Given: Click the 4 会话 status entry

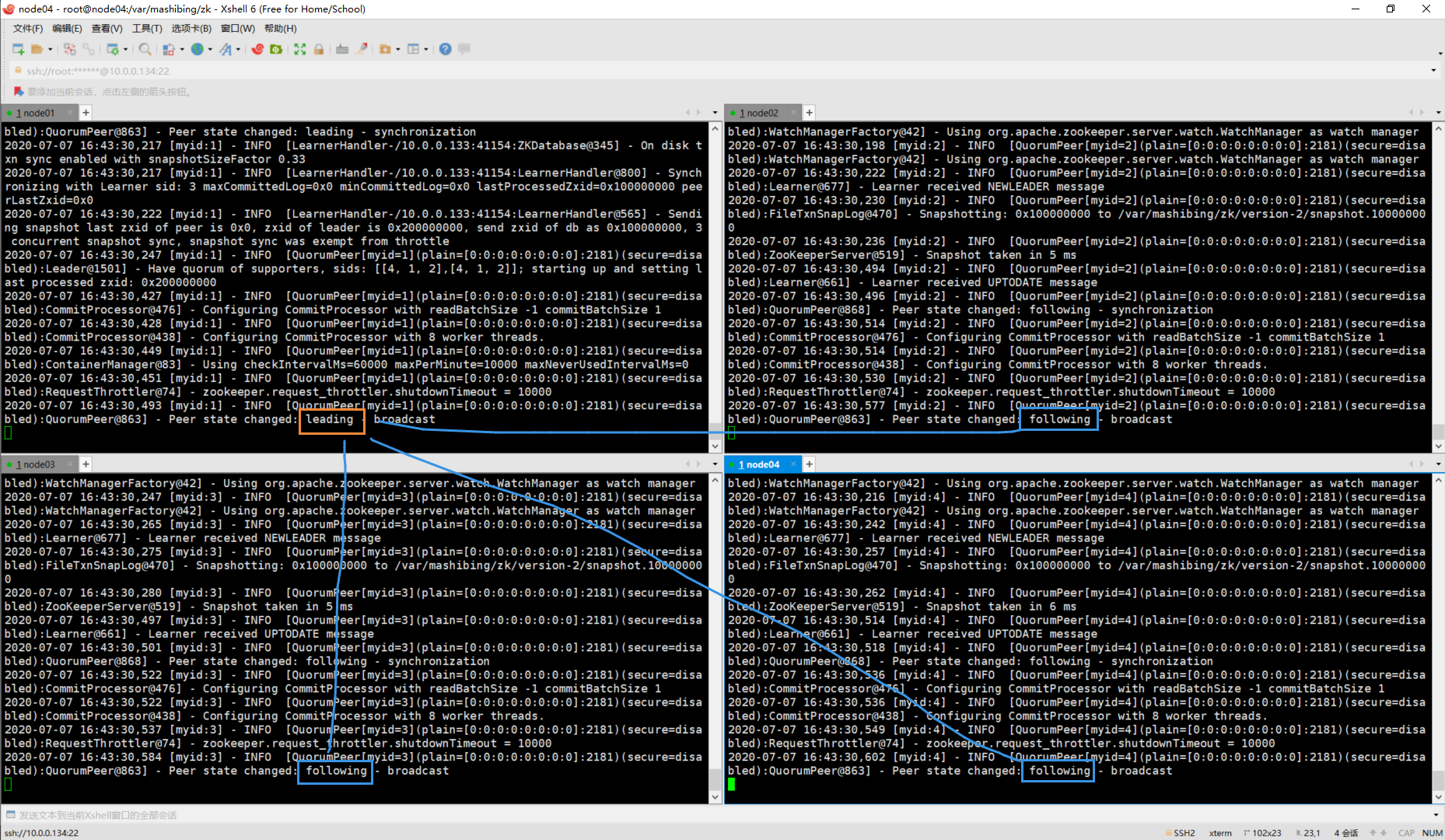Looking at the screenshot, I should (x=1346, y=833).
